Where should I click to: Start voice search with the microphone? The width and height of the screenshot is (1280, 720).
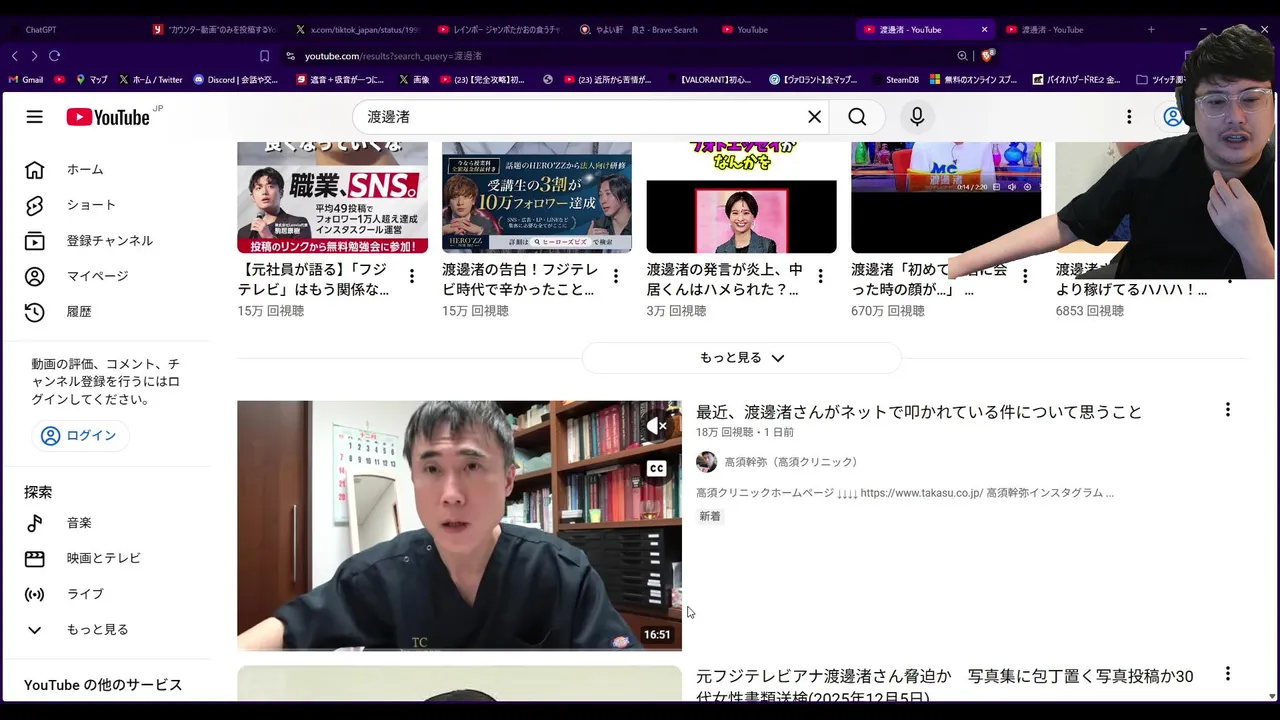[917, 117]
